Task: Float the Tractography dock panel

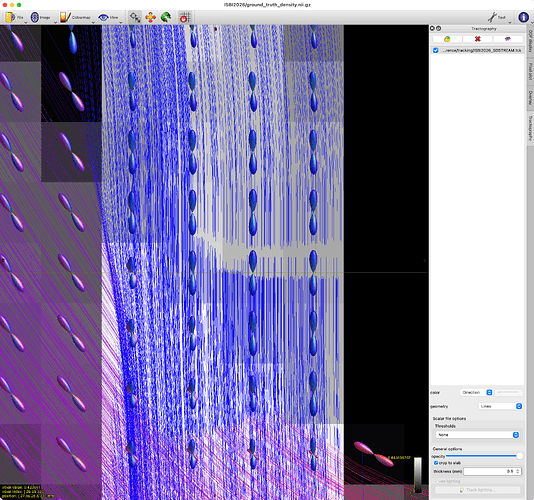Action: coord(439,28)
